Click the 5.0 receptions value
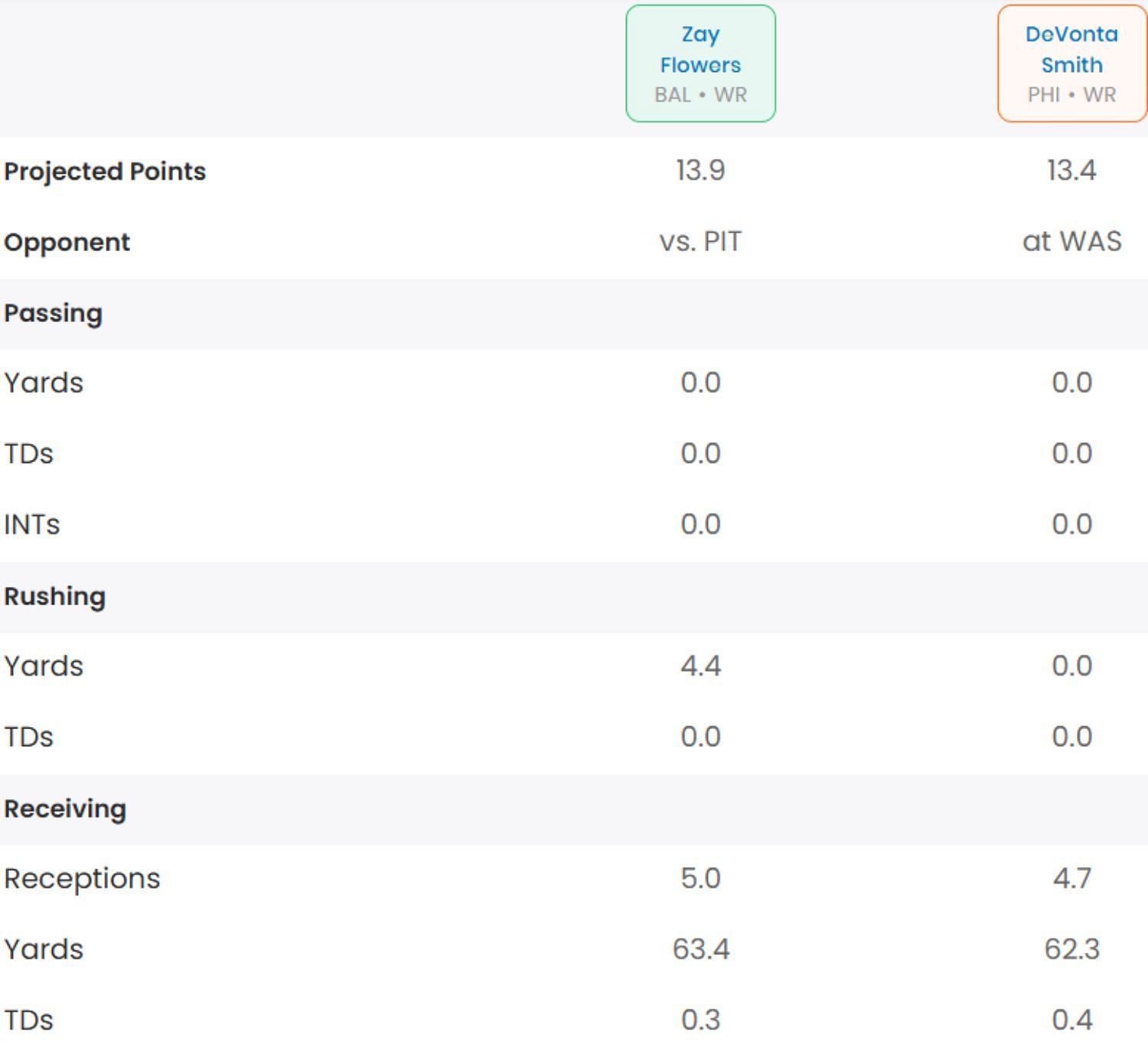The width and height of the screenshot is (1148, 1043). click(700, 878)
